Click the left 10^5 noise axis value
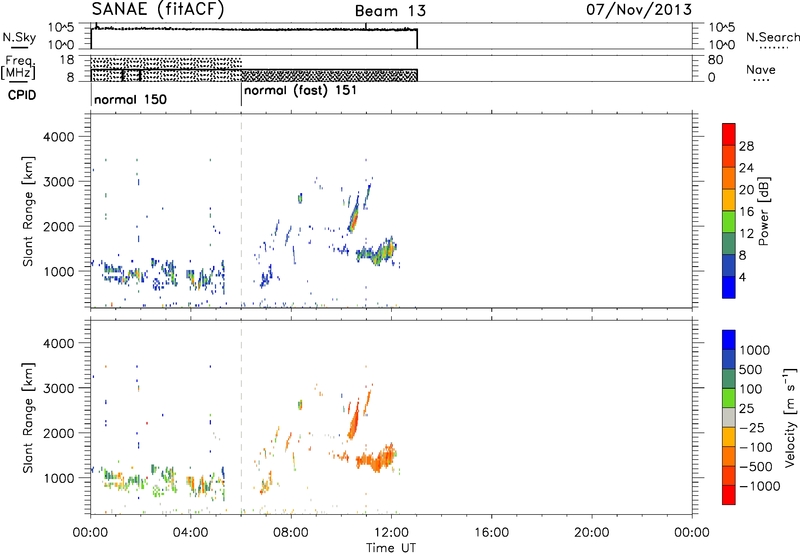 point(61,28)
